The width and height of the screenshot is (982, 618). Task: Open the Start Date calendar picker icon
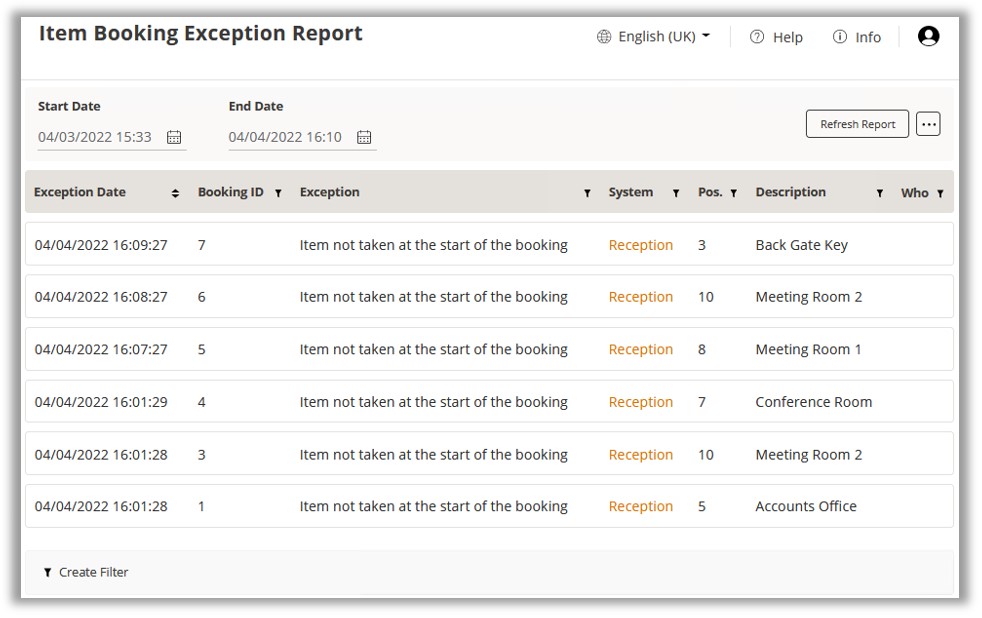(x=174, y=138)
